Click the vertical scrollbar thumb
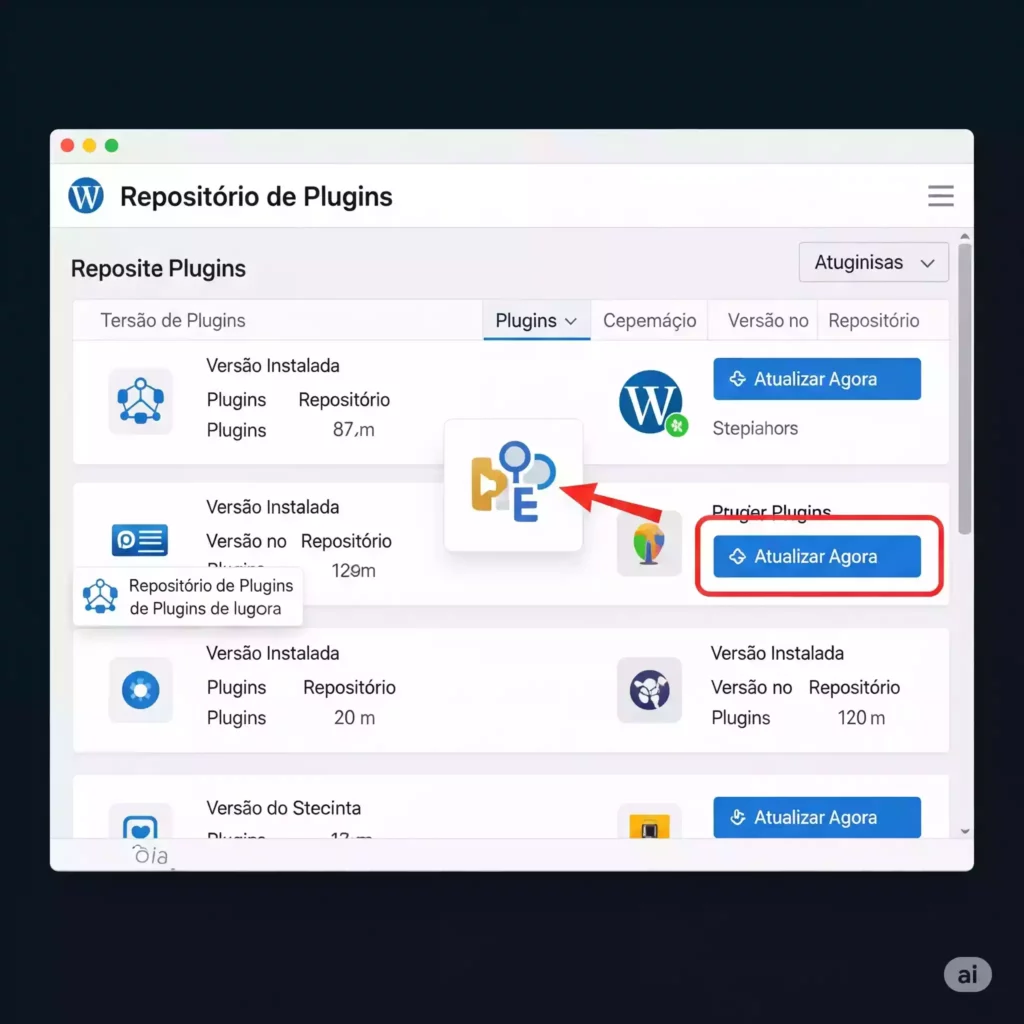The width and height of the screenshot is (1024, 1024). [964, 390]
